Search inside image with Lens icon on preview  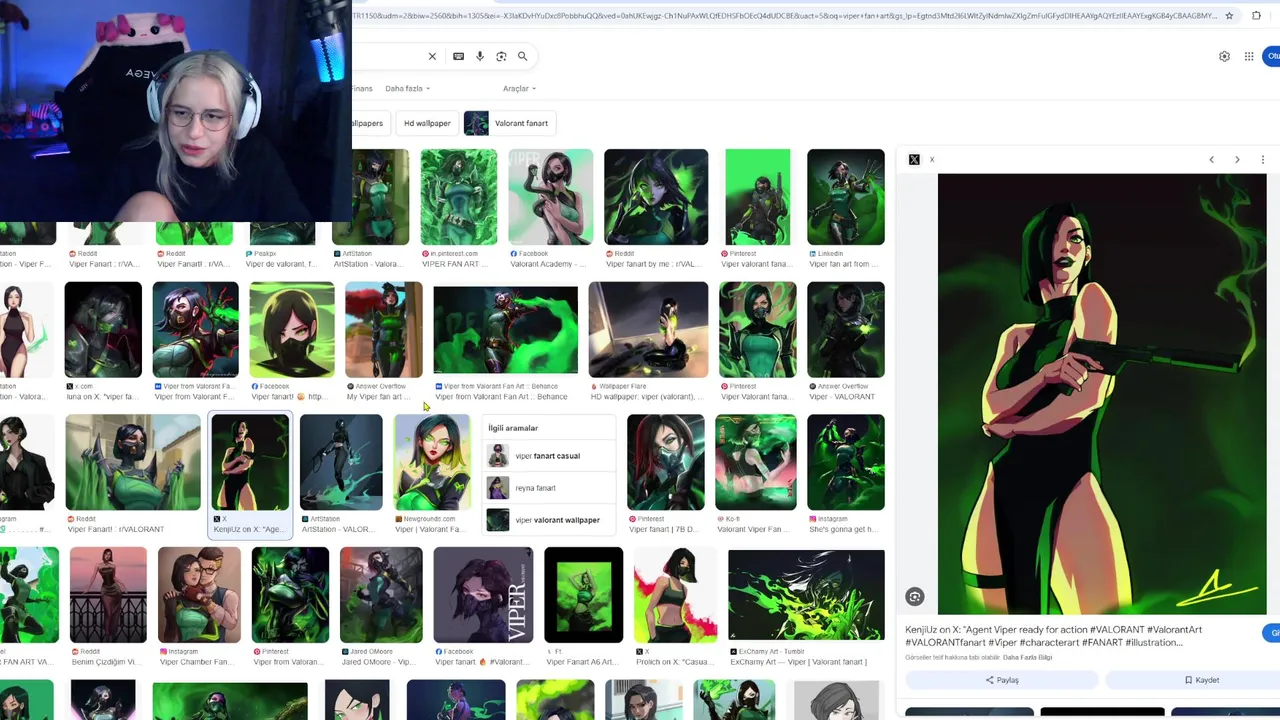914,597
